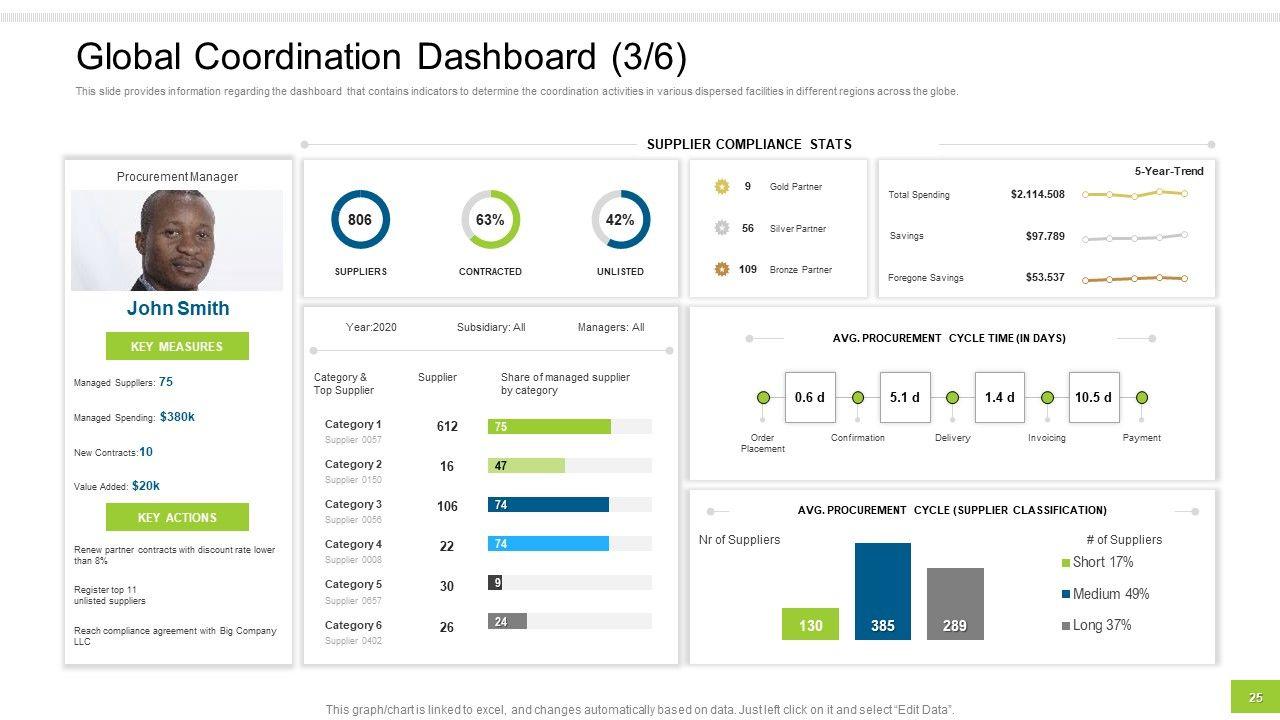This screenshot has width=1280, height=720.
Task: Select the 42% Unlisted donut chart
Action: [620, 219]
